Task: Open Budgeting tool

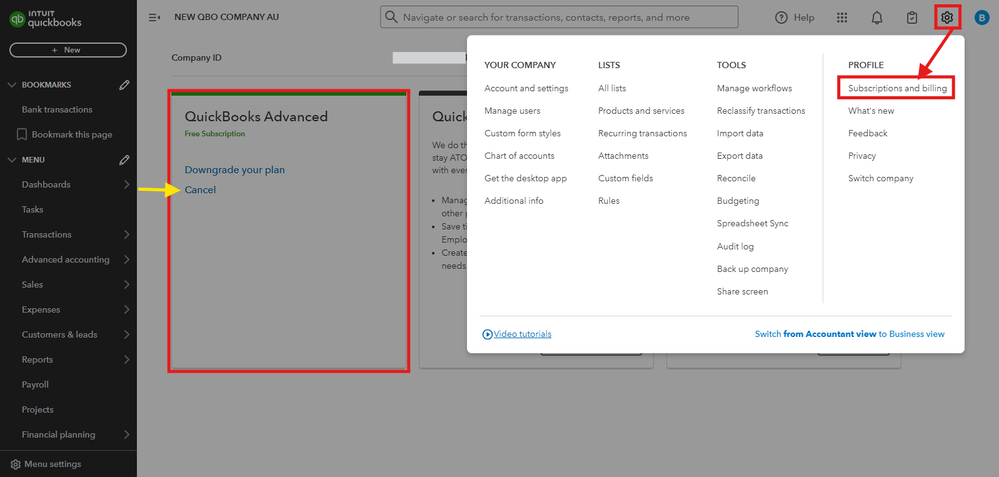Action: pos(738,201)
